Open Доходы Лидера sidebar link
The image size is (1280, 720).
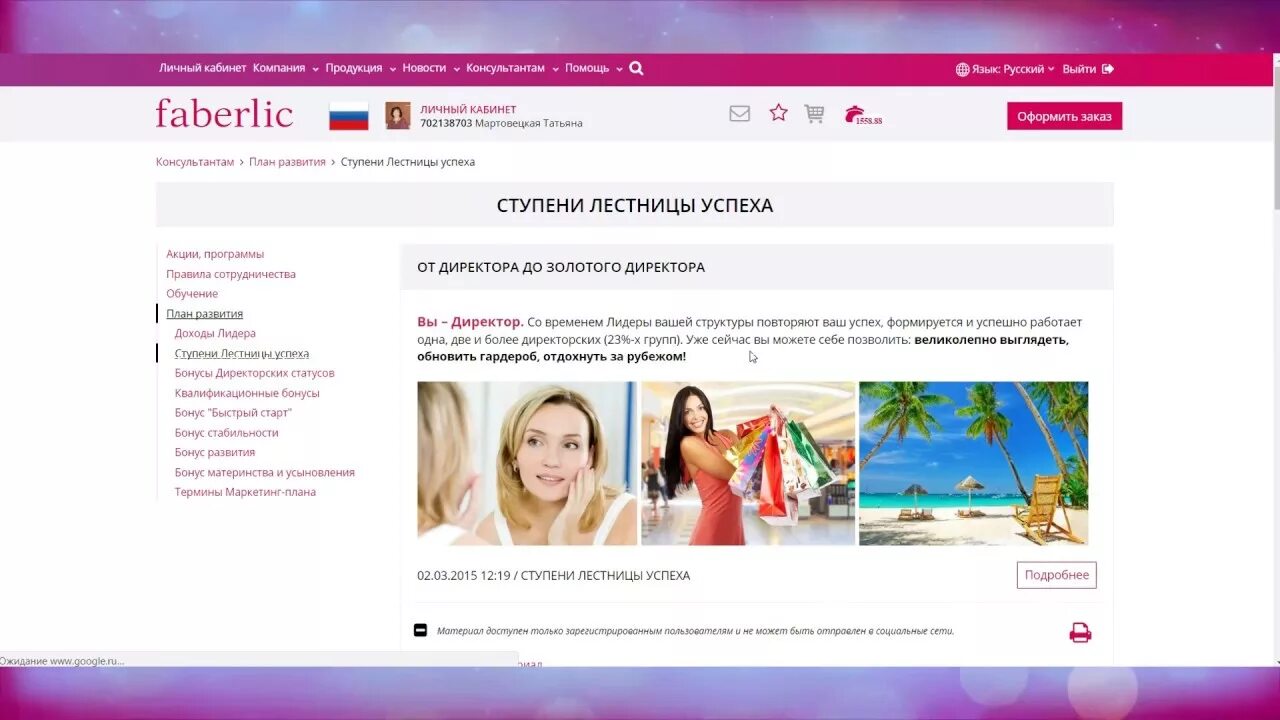tap(215, 333)
